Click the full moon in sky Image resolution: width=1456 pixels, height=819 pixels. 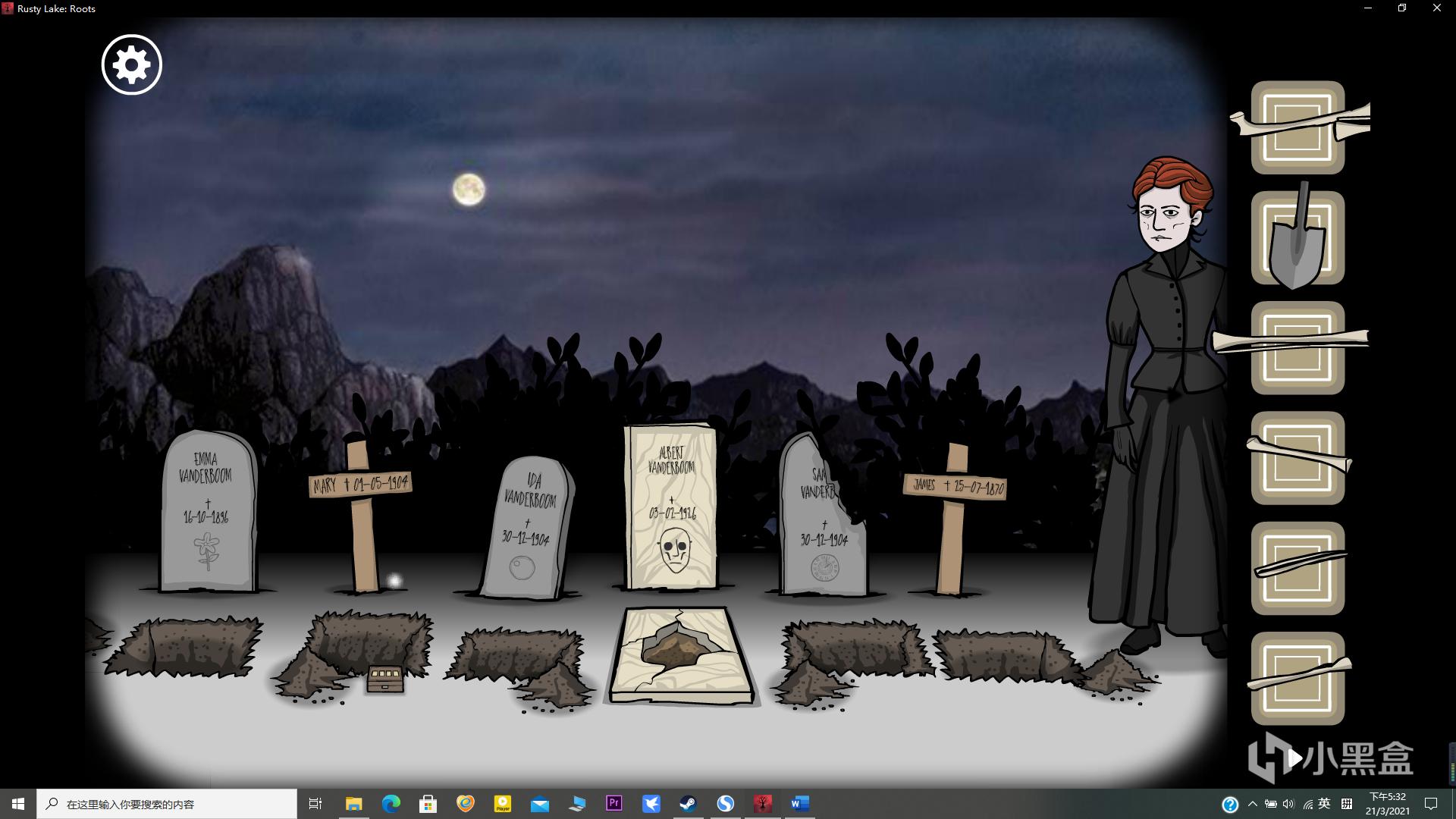(x=469, y=190)
